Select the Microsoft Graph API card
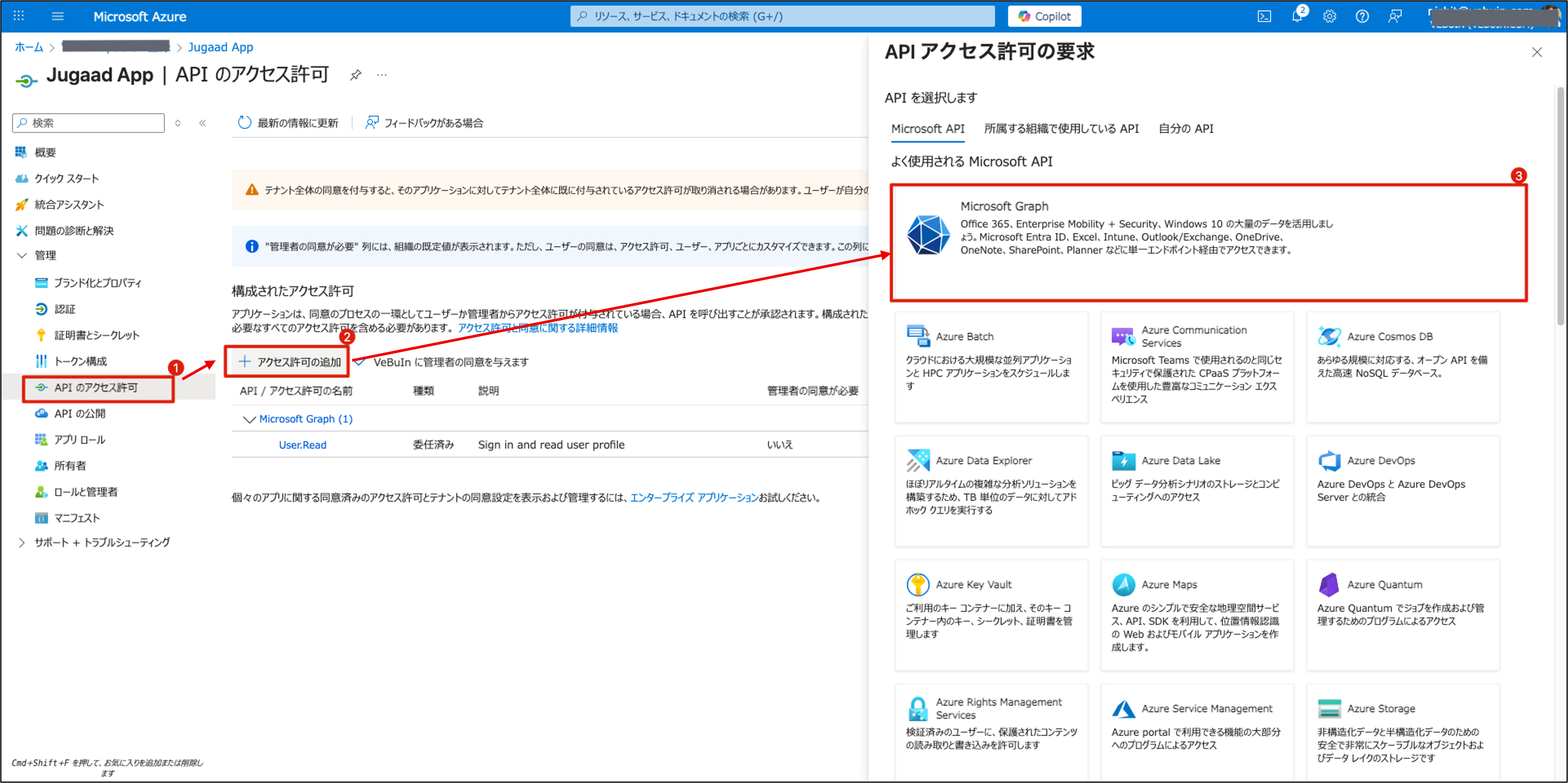This screenshot has width=1568, height=783. [x=1208, y=243]
